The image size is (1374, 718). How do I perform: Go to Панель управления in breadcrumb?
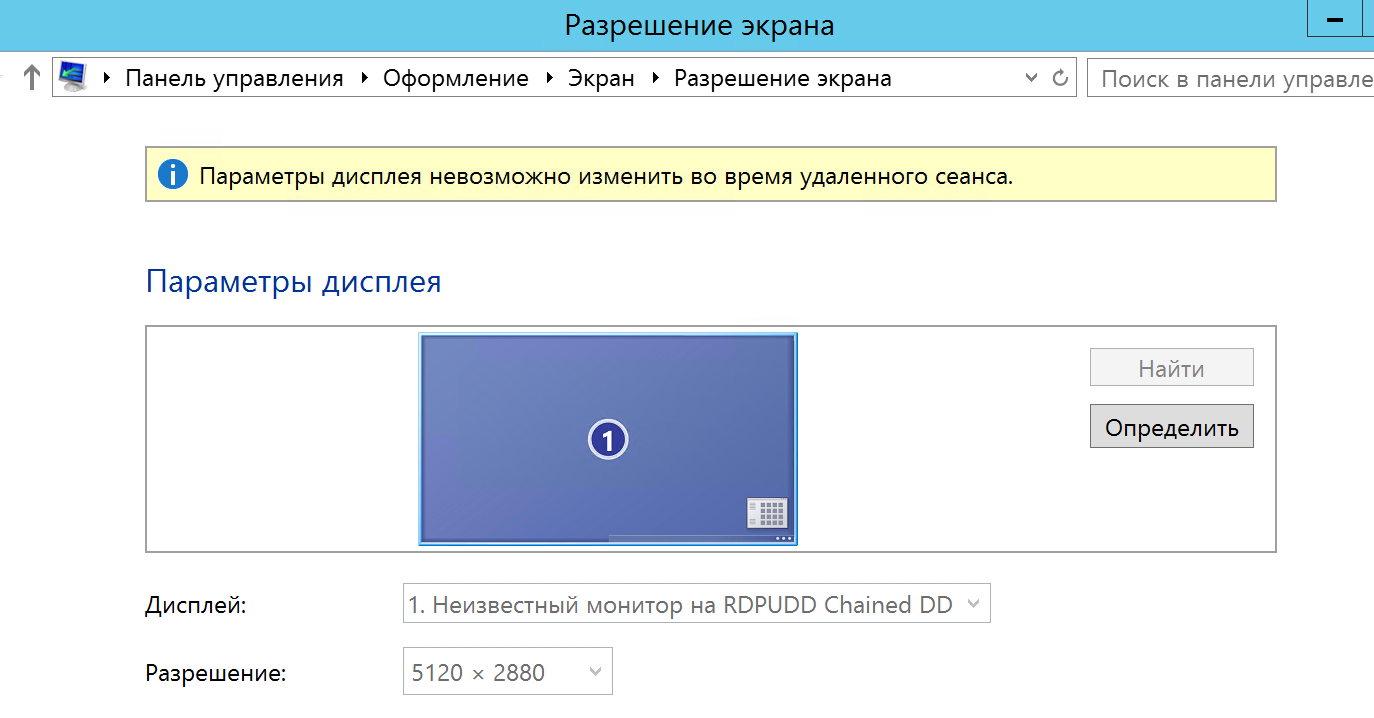234,78
